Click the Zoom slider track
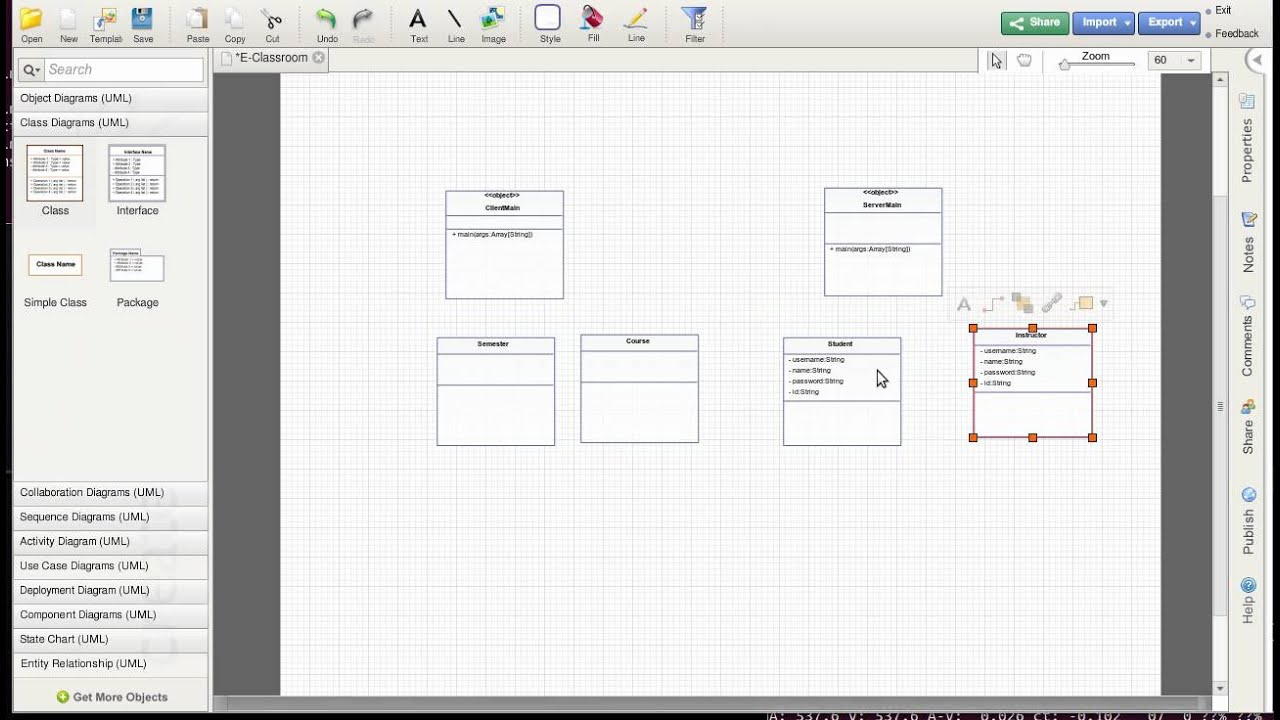 pos(1097,65)
